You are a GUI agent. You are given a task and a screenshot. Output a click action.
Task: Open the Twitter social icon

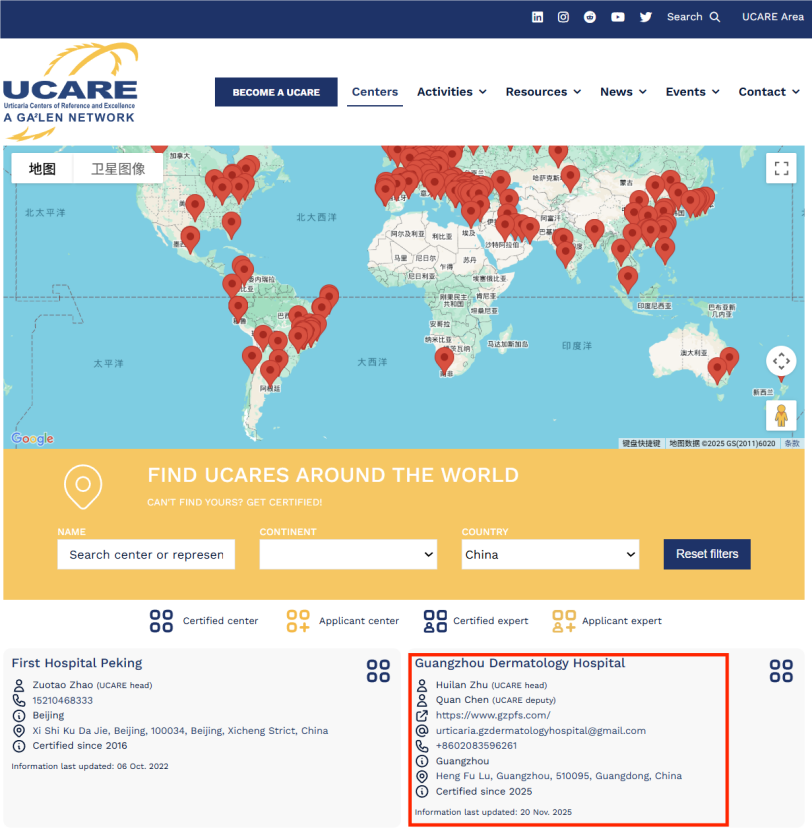[x=646, y=17]
